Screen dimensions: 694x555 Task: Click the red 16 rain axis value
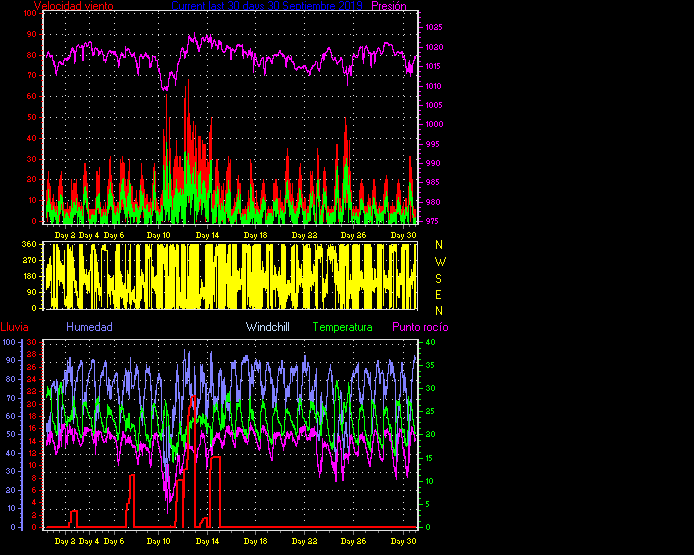click(x=31, y=428)
